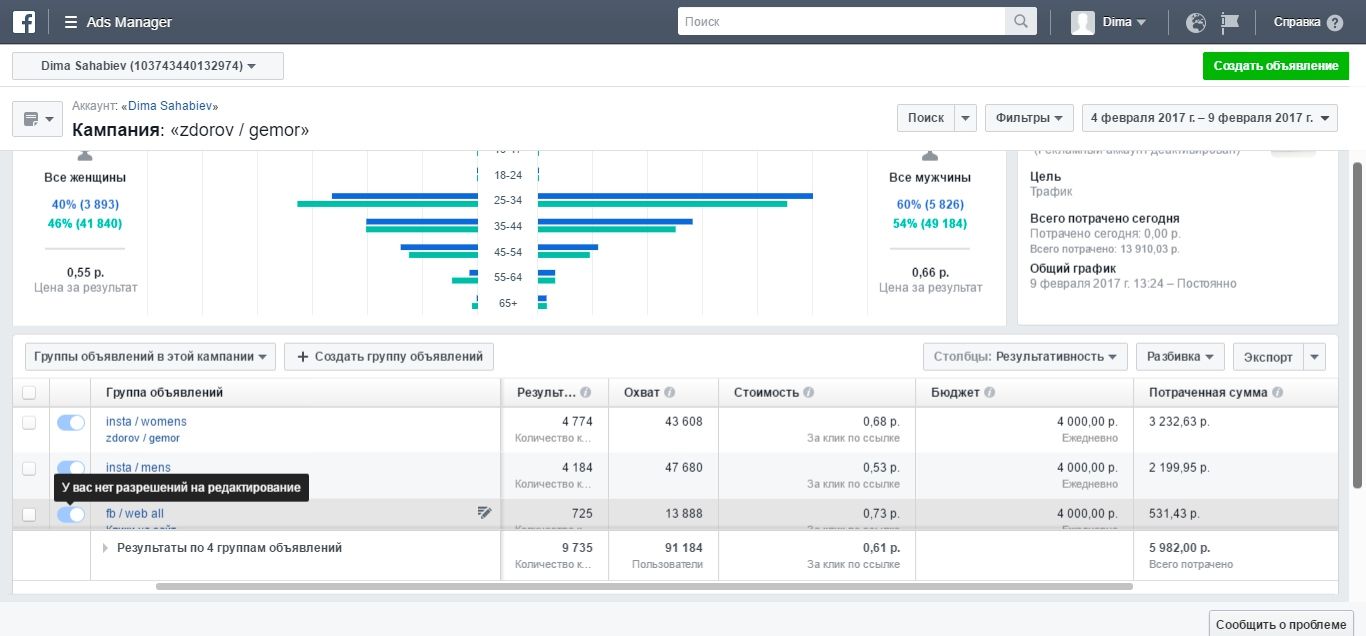The image size is (1366, 636).
Task: Click info icon next to Охват column
Action: pyautogui.click(x=670, y=393)
